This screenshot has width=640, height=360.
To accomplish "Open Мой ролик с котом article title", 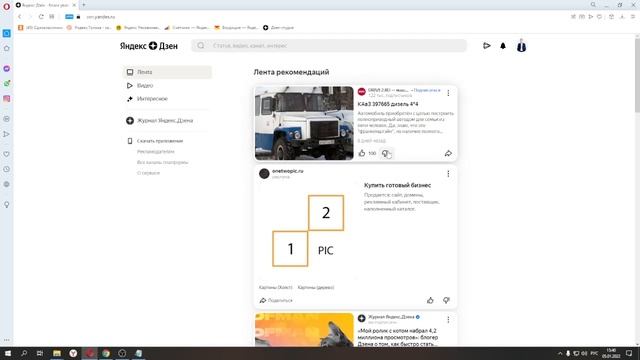I will point(398,337).
